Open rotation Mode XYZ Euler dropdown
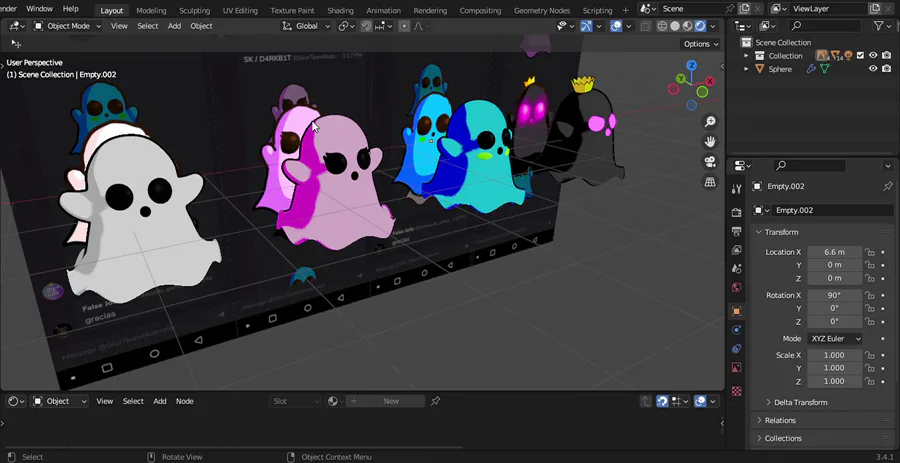900x463 pixels. [835, 339]
